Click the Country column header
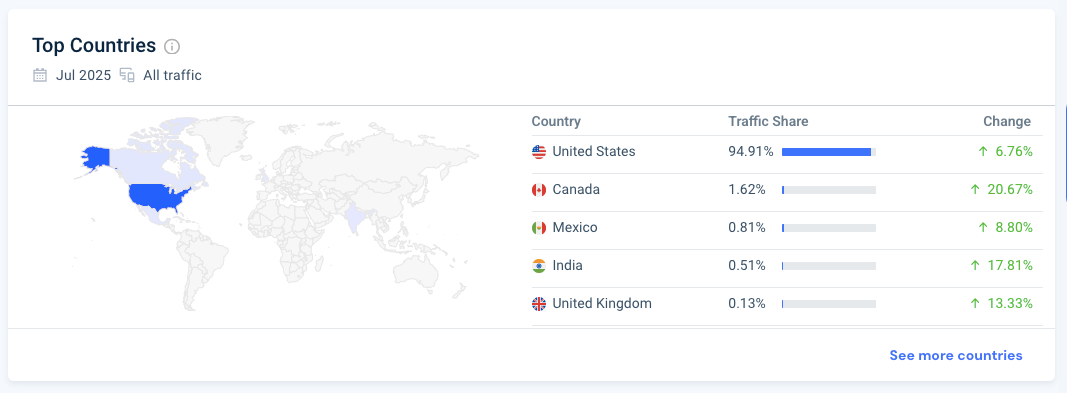The height and width of the screenshot is (393, 1067). click(556, 122)
